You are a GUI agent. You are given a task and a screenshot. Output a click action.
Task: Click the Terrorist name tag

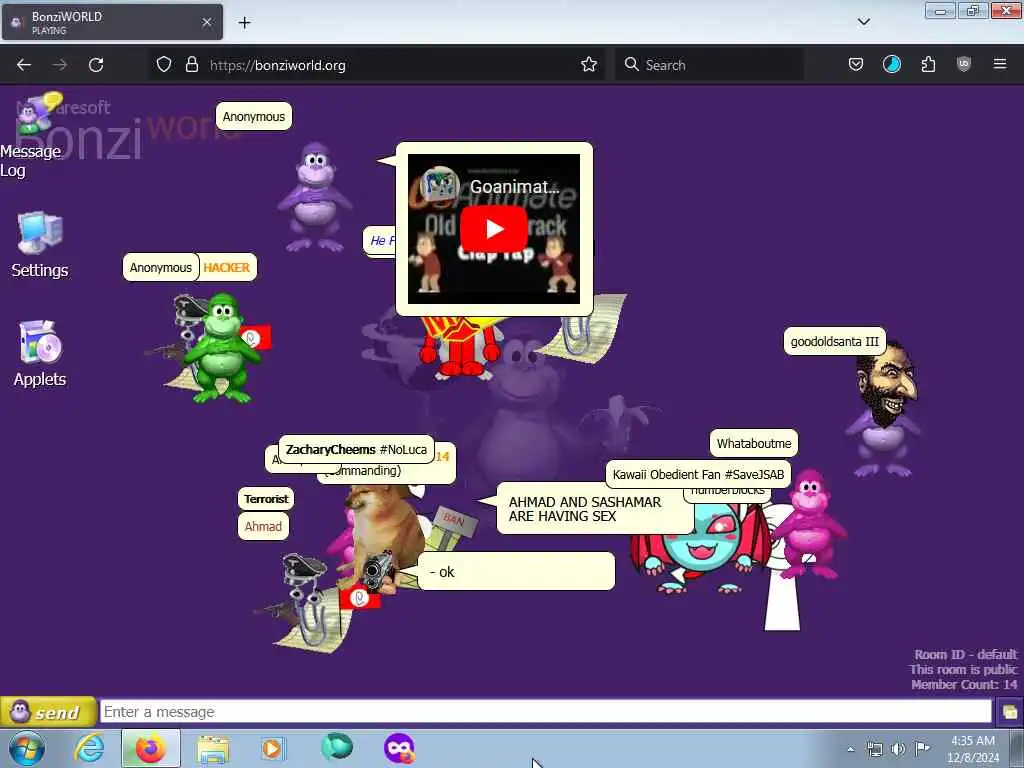(266, 499)
